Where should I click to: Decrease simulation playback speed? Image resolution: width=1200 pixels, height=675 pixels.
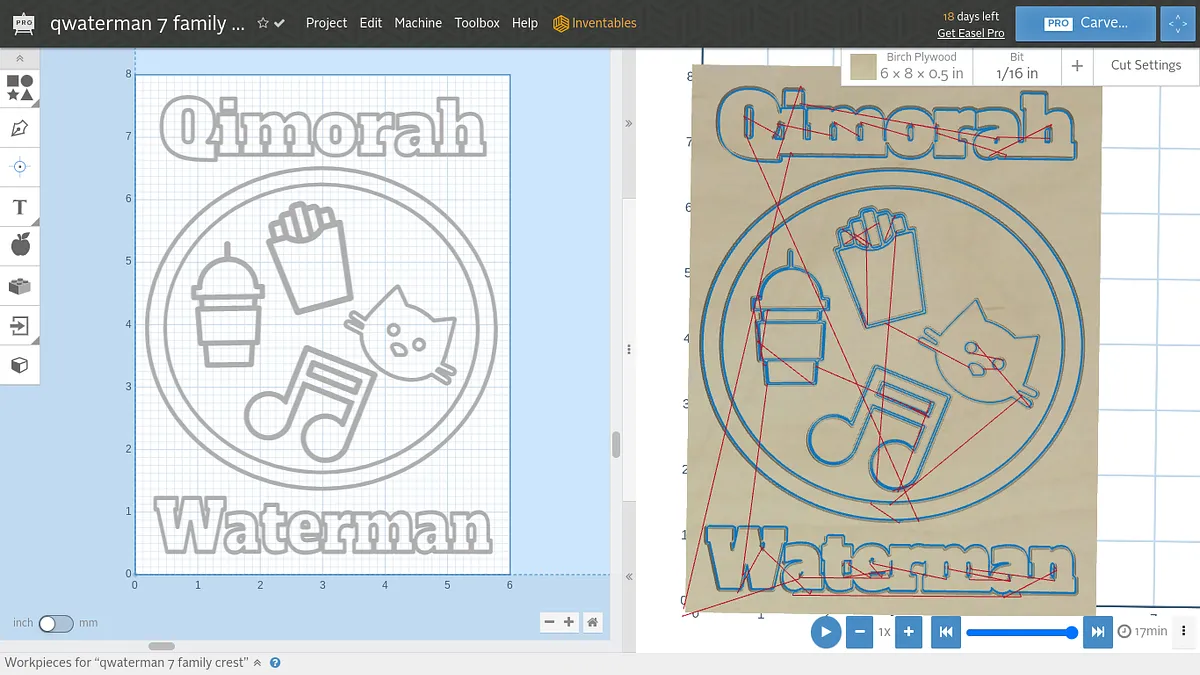click(859, 632)
